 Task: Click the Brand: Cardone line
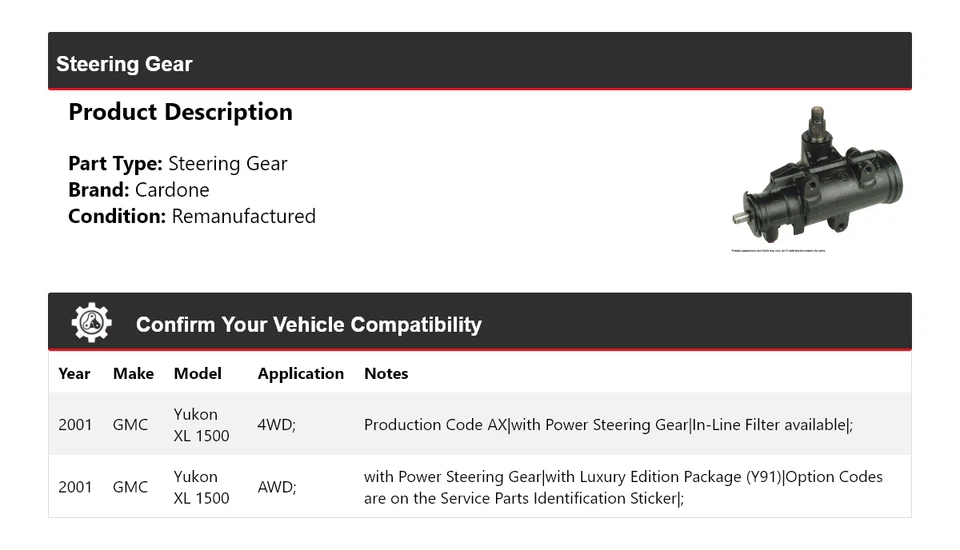tap(139, 190)
